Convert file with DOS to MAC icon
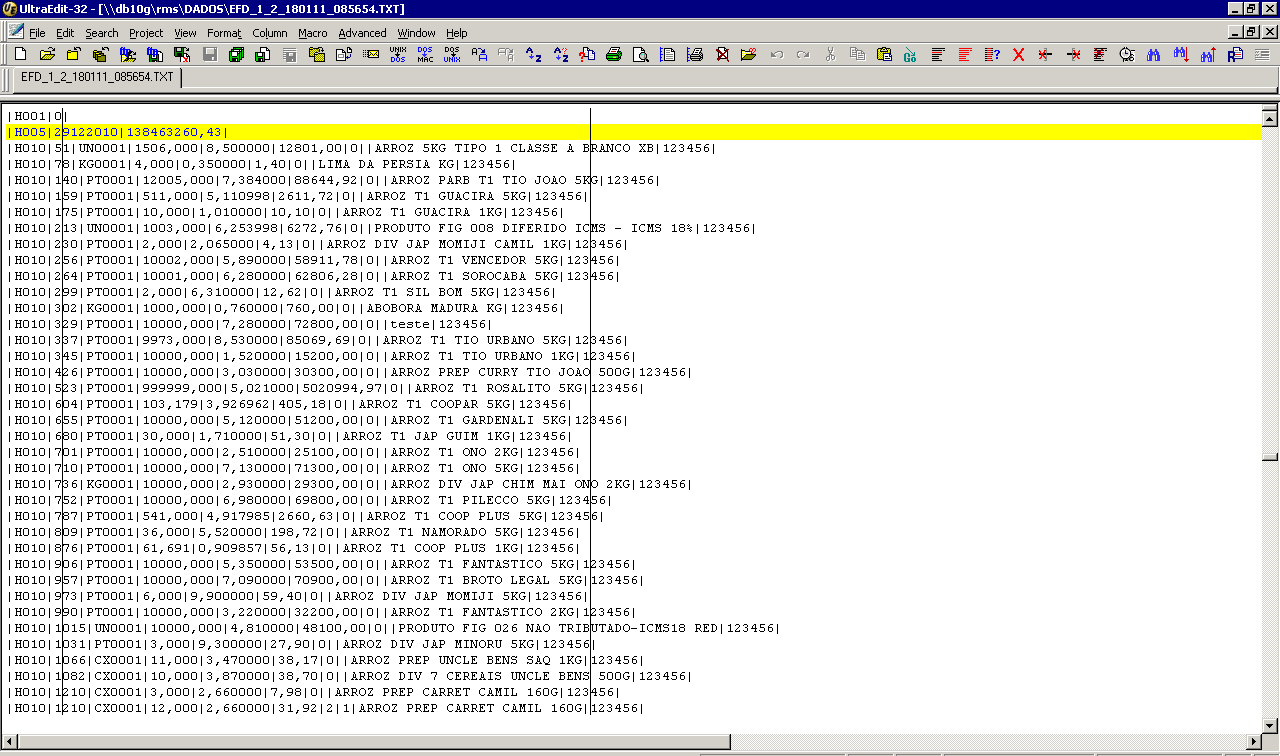 [425, 54]
